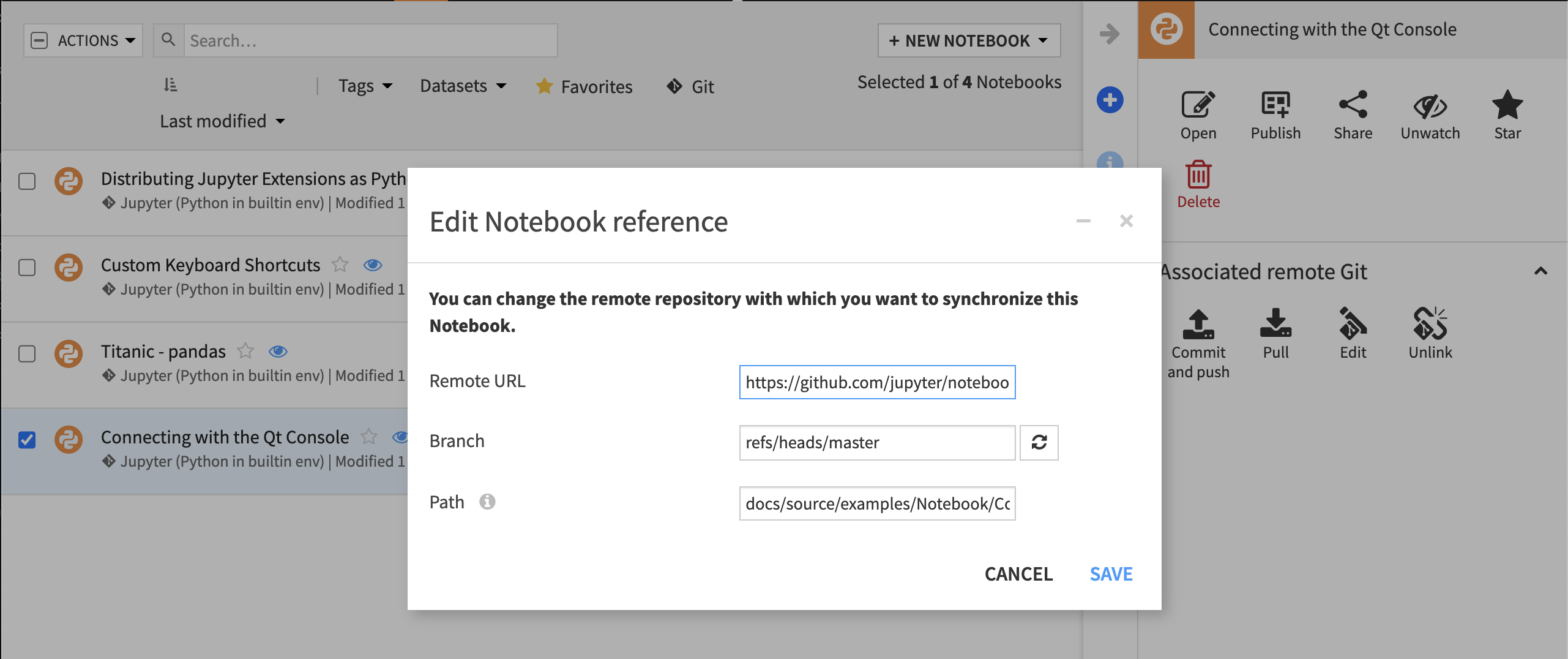
Task: Click the right arrow collapse panel icon
Action: 1110,33
